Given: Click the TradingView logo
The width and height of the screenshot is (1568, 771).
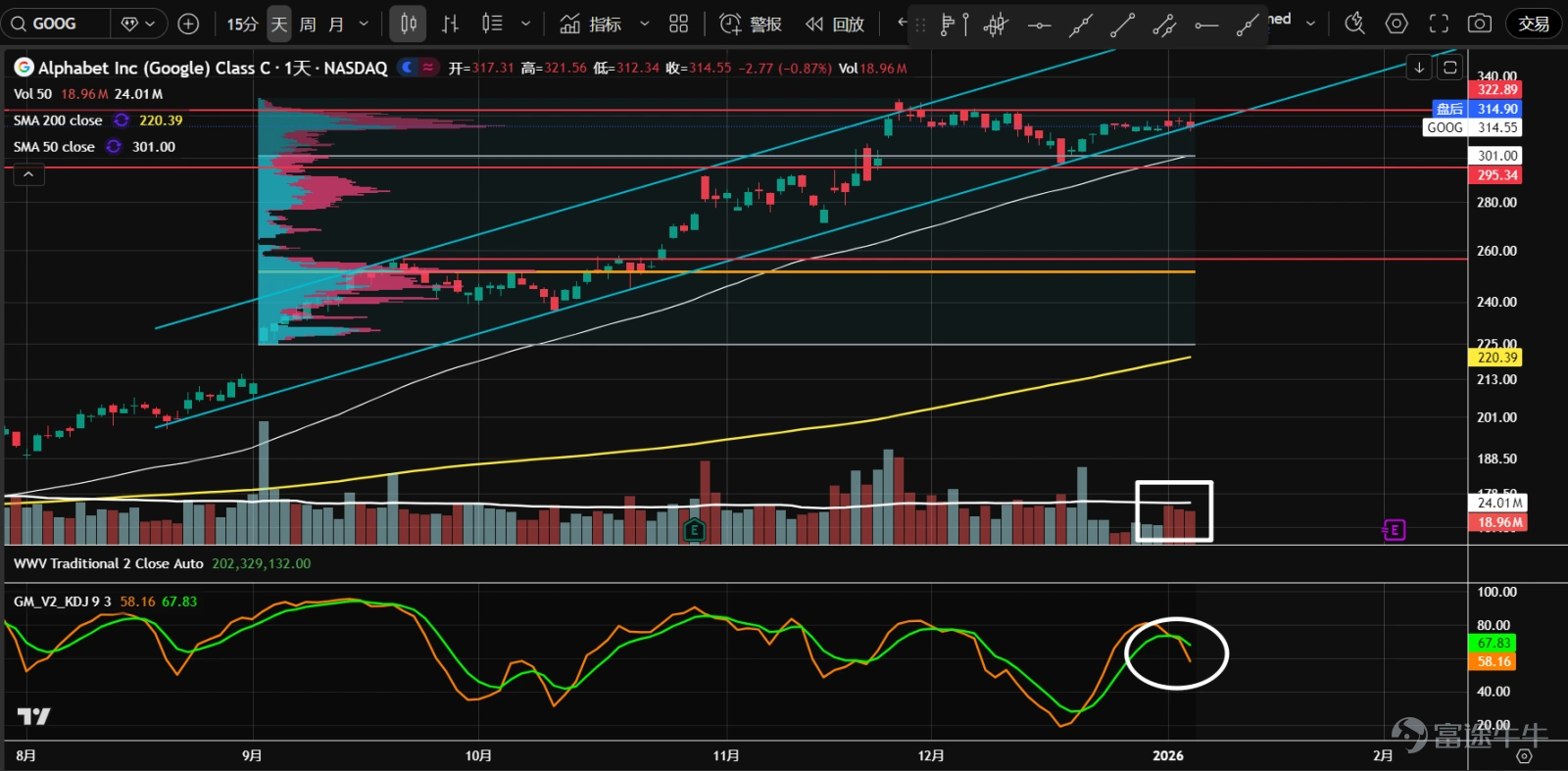Looking at the screenshot, I should pyautogui.click(x=33, y=716).
